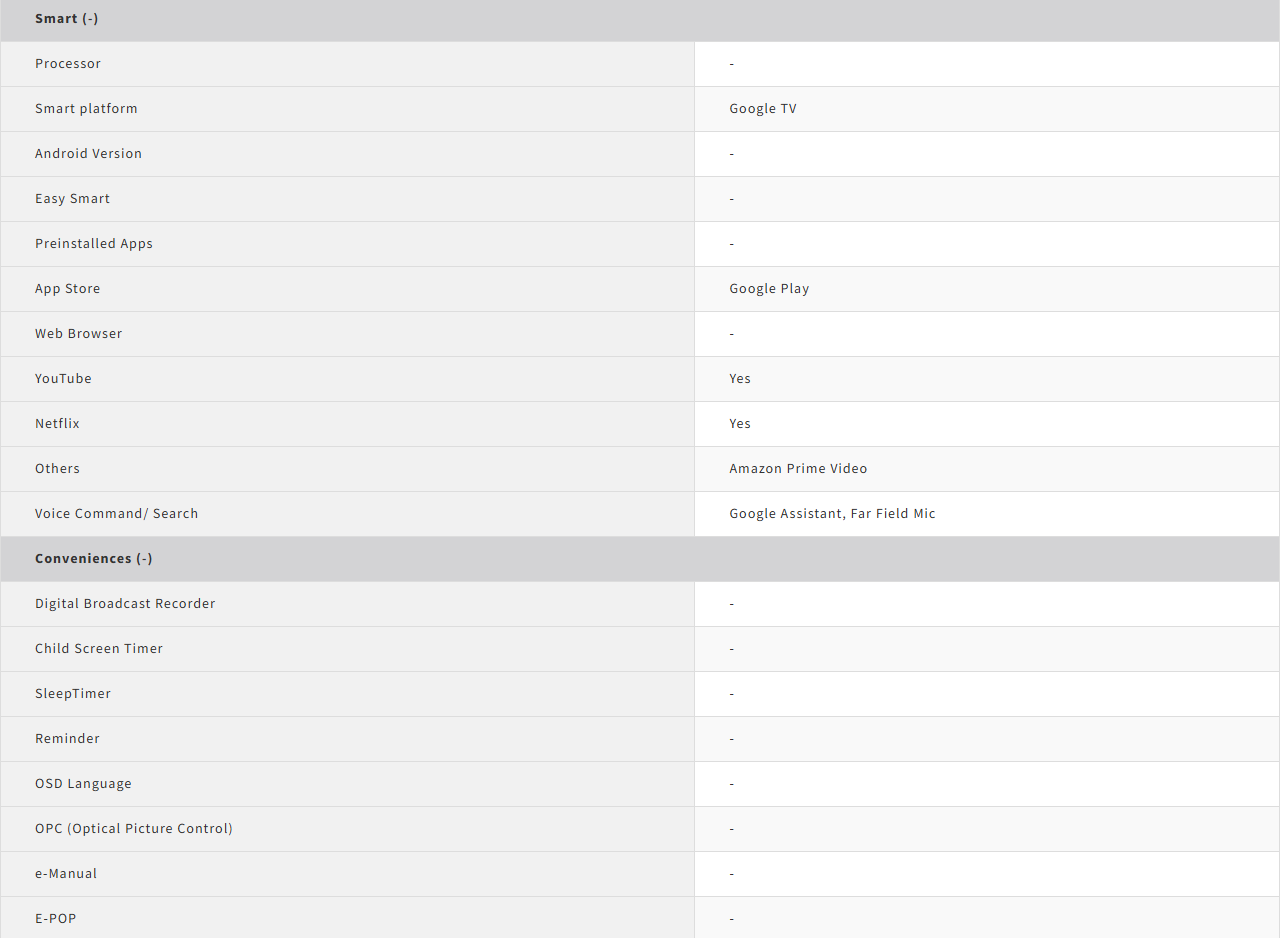Click the Smart platform label

pos(86,109)
